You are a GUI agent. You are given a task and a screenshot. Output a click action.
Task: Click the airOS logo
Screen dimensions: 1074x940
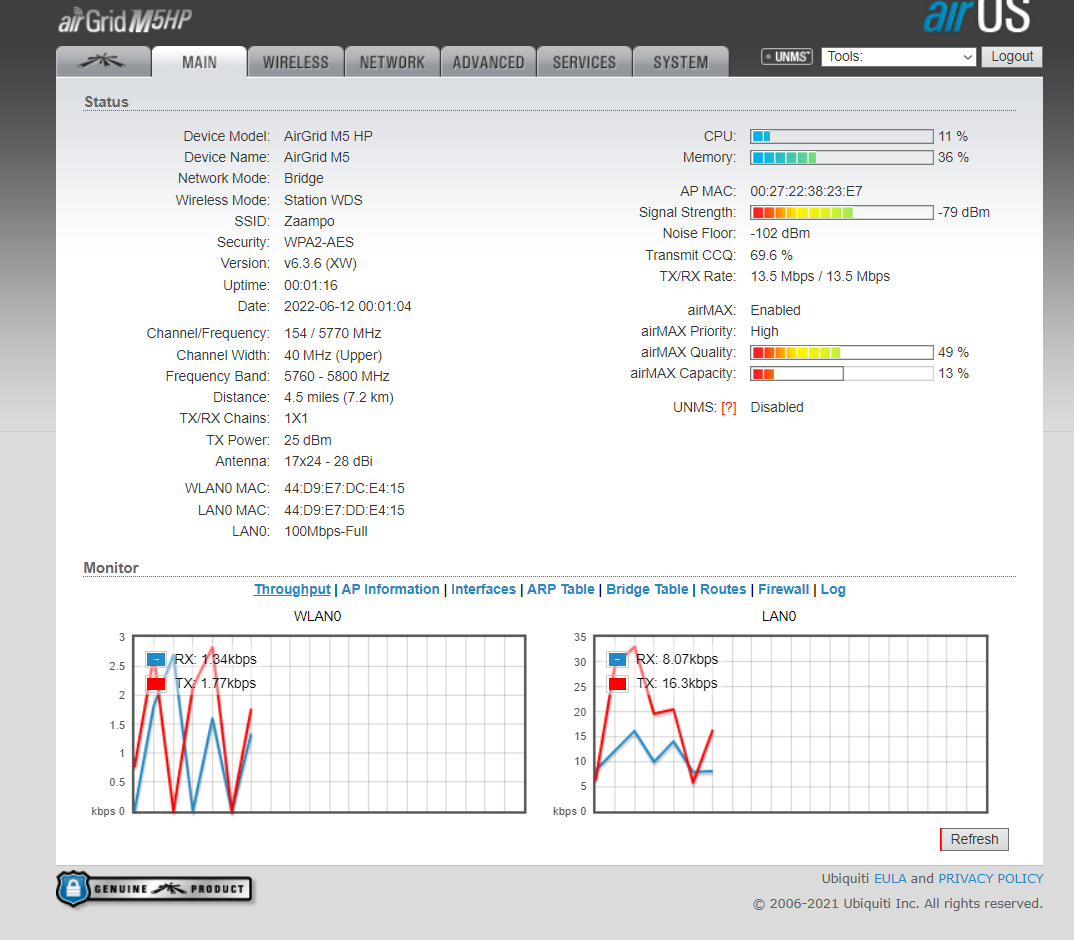[x=977, y=16]
